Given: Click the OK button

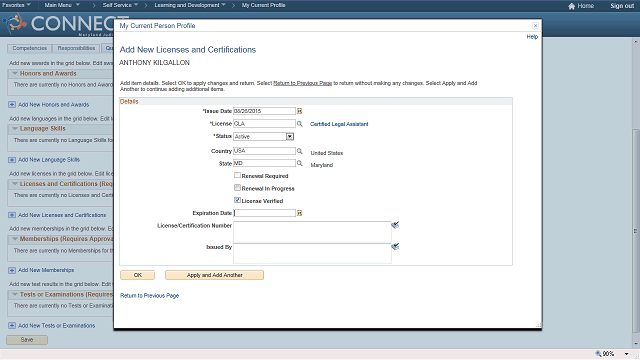Looking at the screenshot, I should (138, 275).
